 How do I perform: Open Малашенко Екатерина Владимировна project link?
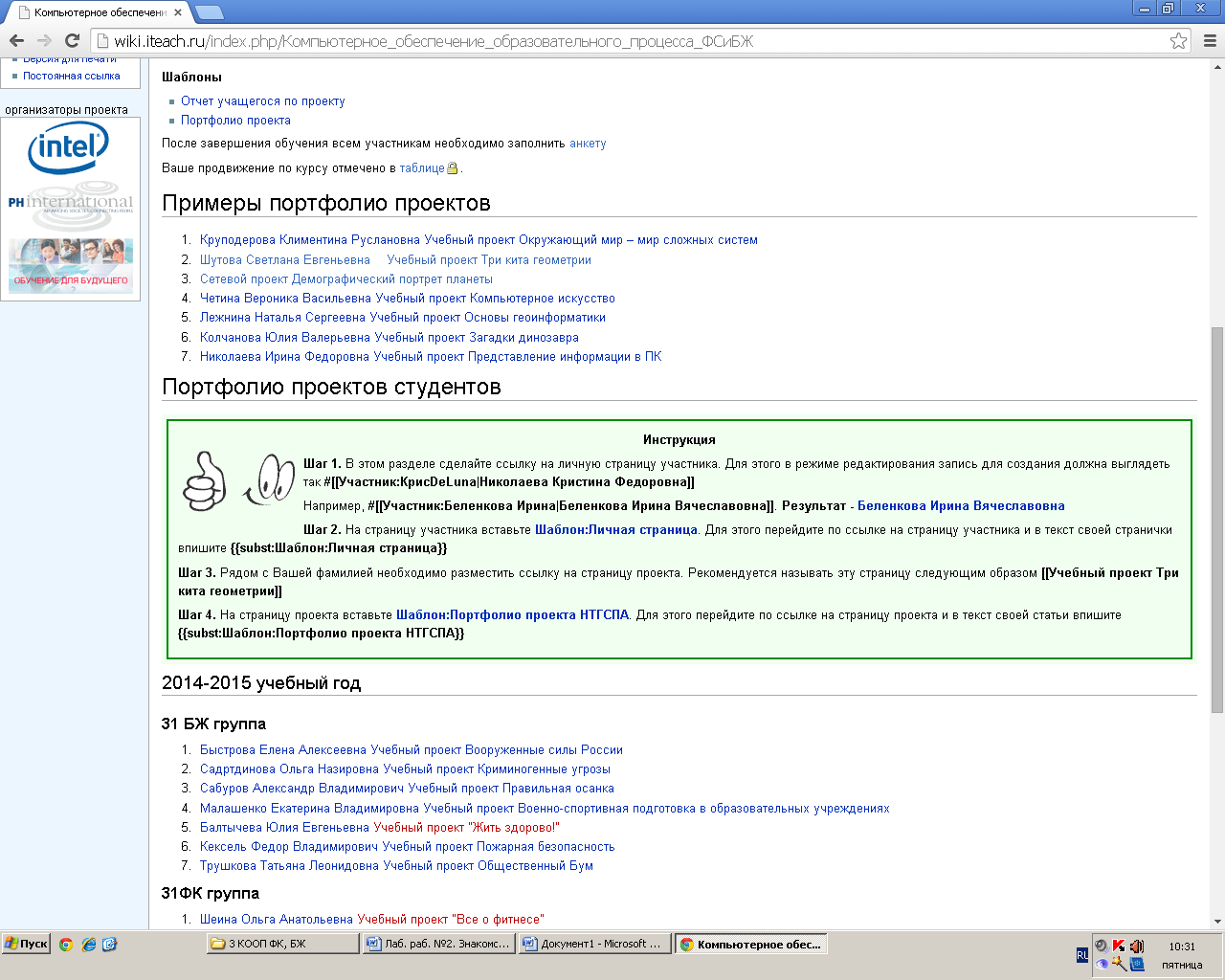[x=545, y=808]
